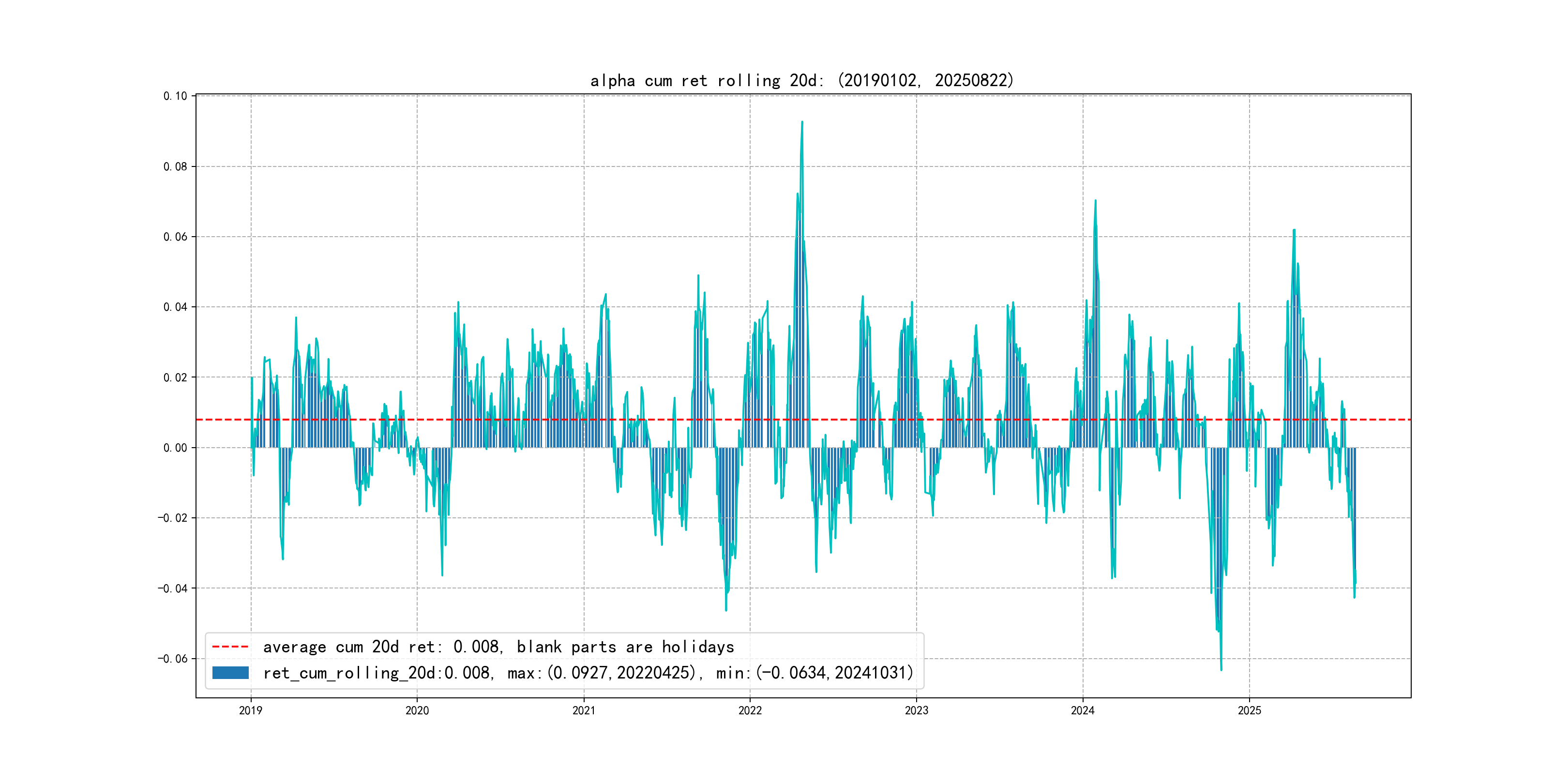Viewport: 1568px width, 784px height.
Task: Click the 2023 x-axis tick label
Action: (916, 710)
